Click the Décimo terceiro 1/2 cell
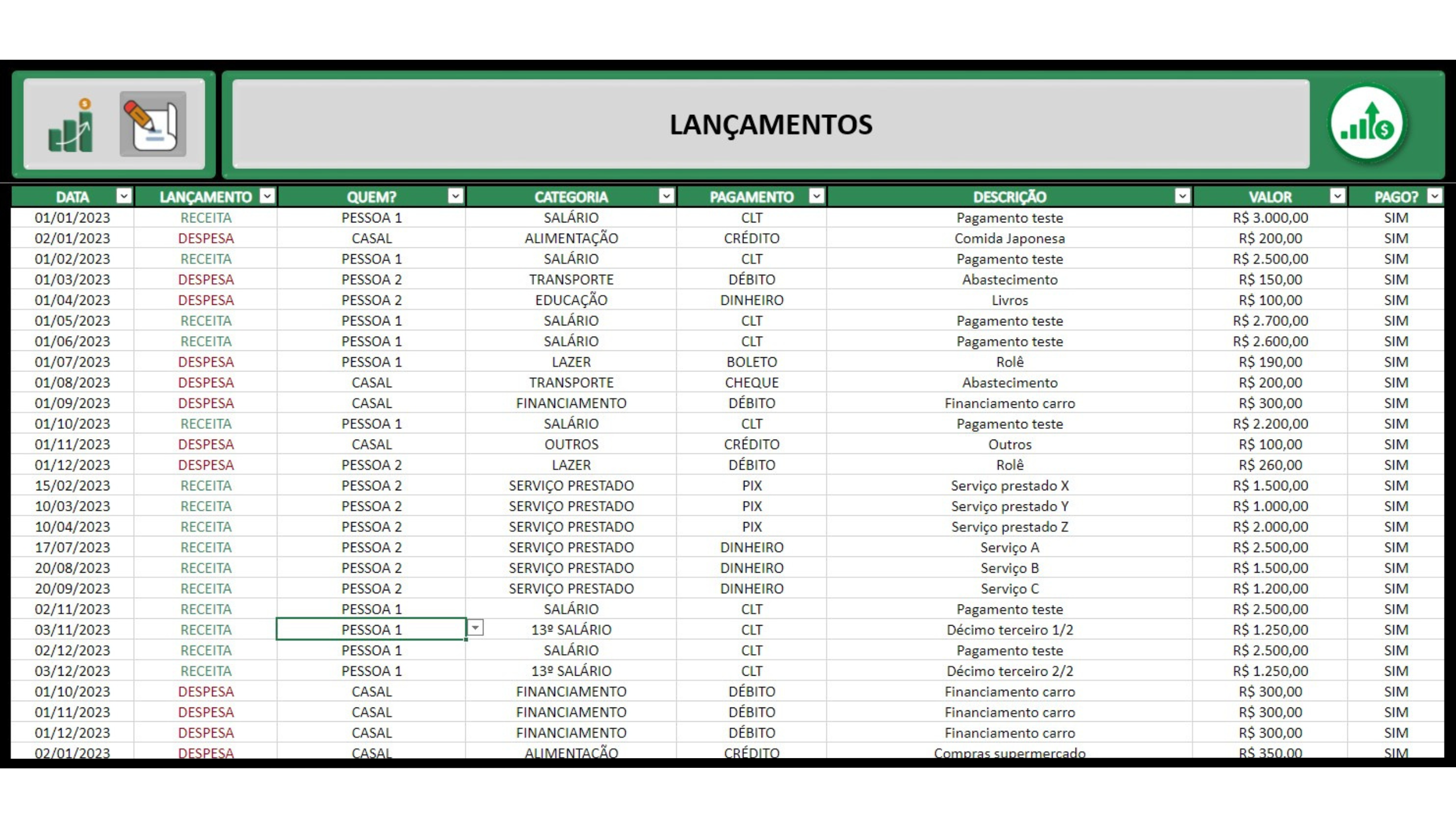Viewport: 1456px width, 819px height. pyautogui.click(x=1010, y=630)
